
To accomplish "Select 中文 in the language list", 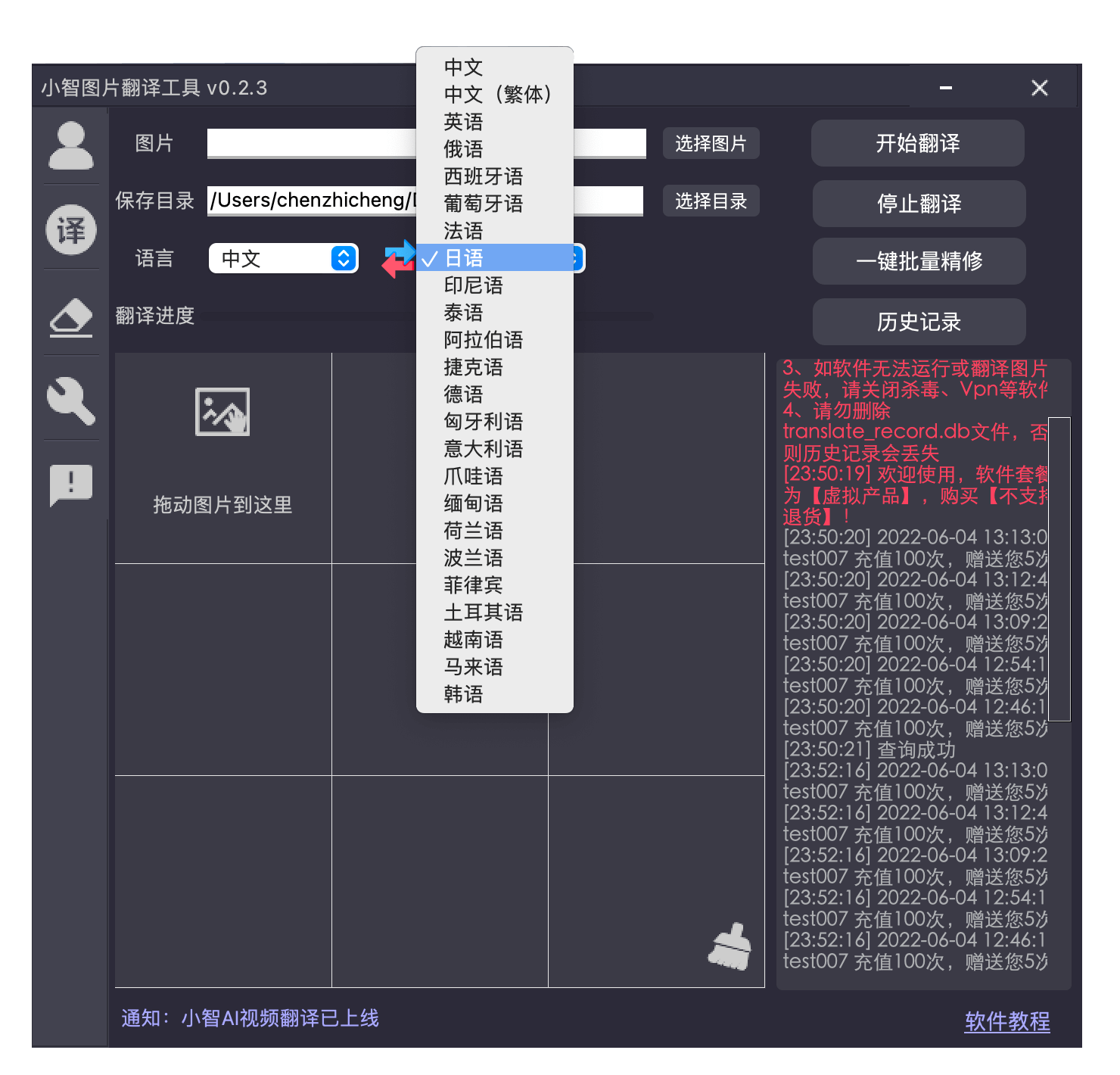I will click(495, 67).
